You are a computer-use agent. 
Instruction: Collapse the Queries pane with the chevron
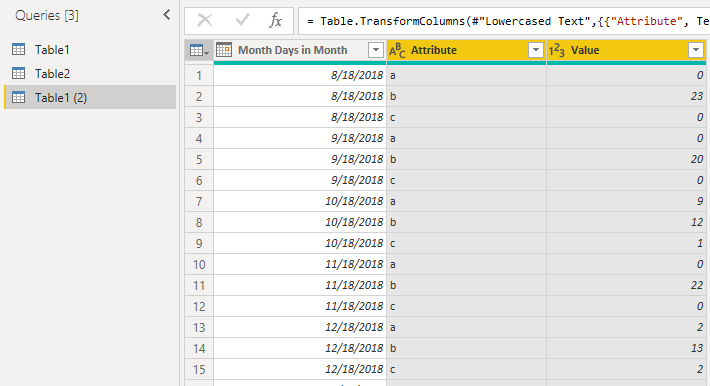tap(167, 15)
